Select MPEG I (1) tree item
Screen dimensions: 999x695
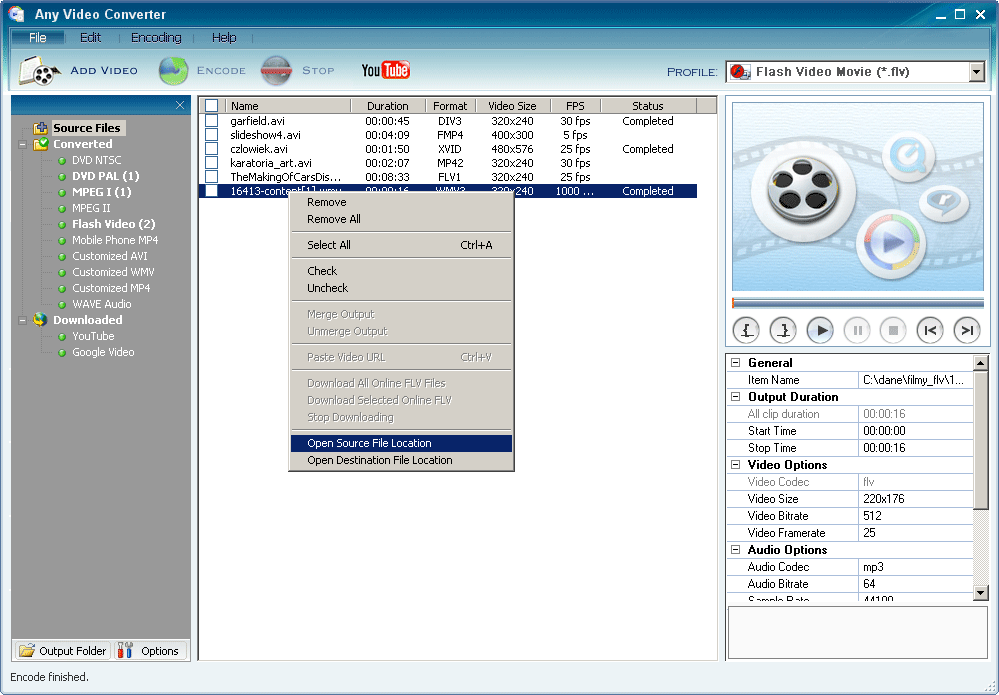pyautogui.click(x=101, y=192)
